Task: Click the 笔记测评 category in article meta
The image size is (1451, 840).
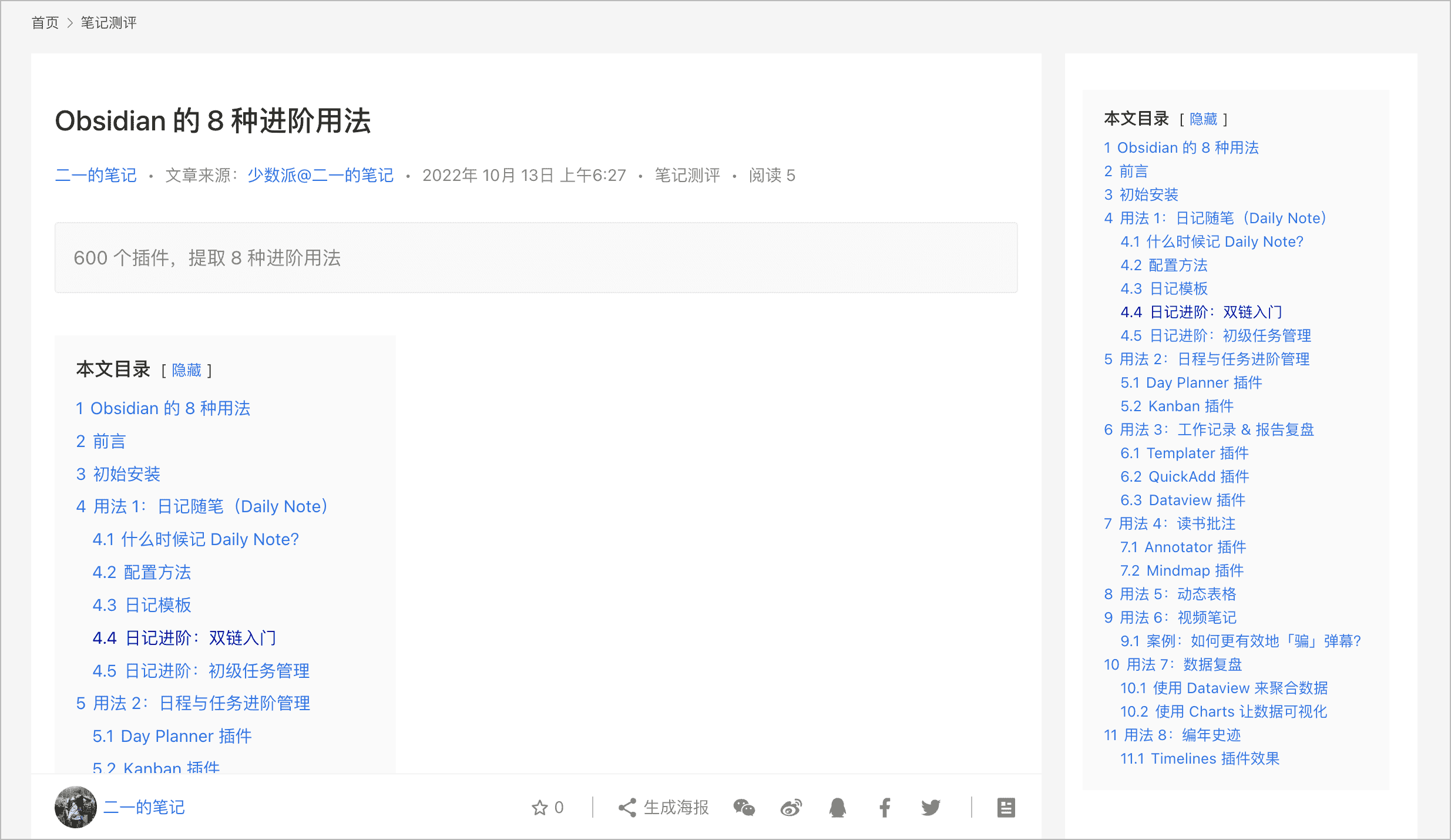Action: tap(687, 175)
